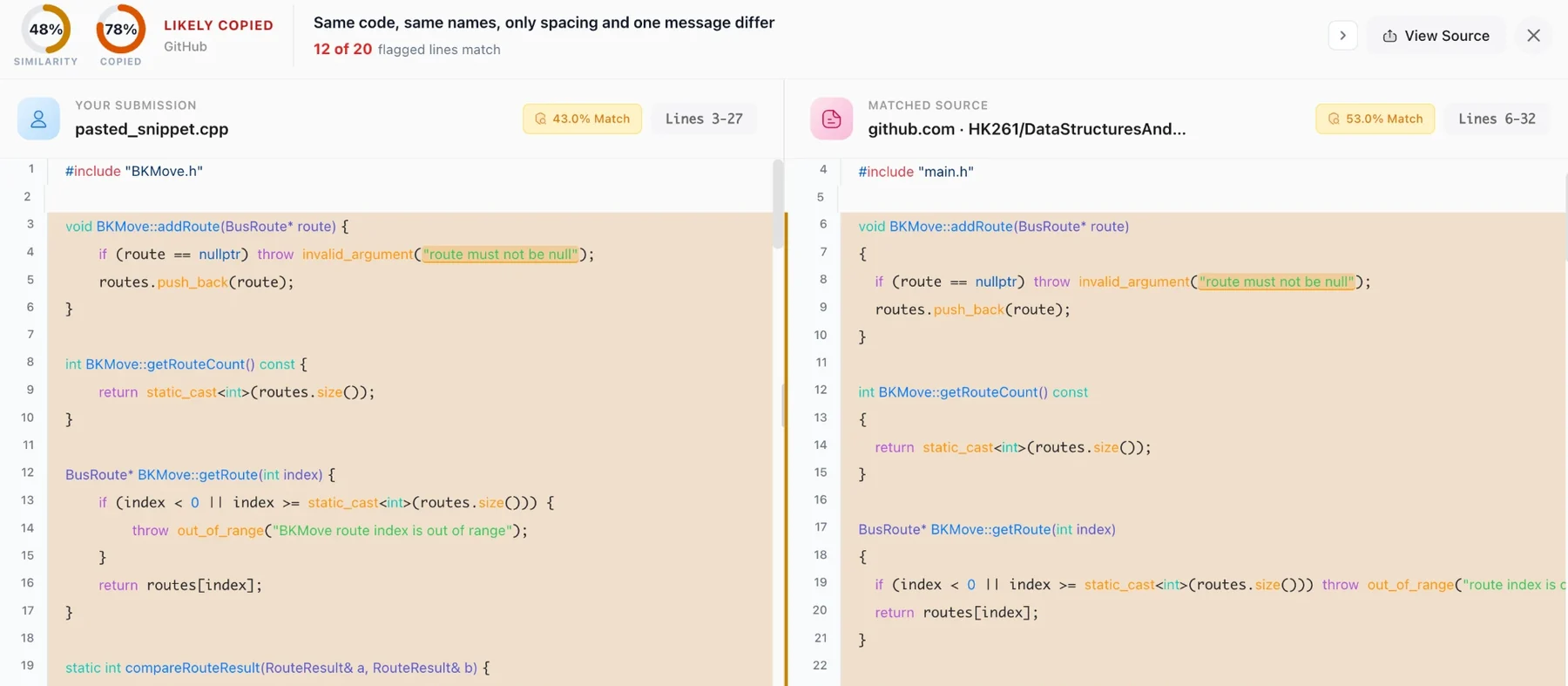This screenshot has height=686, width=1568.
Task: Click "return routes[index];" in matched source pane
Action: point(956,612)
